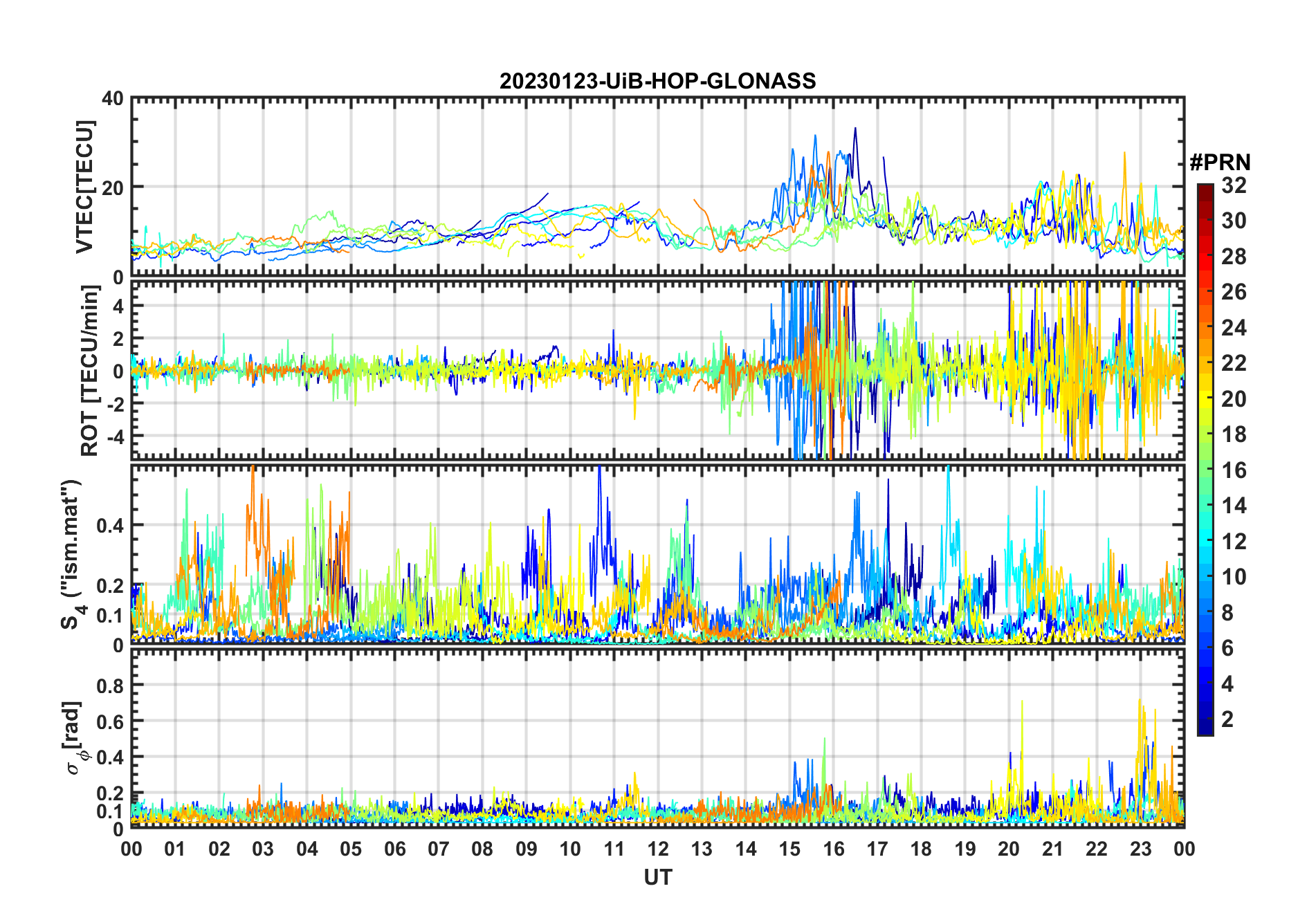The image size is (1316, 920).
Task: Click hour tick "22" on the UT axis
Action: 1097,849
